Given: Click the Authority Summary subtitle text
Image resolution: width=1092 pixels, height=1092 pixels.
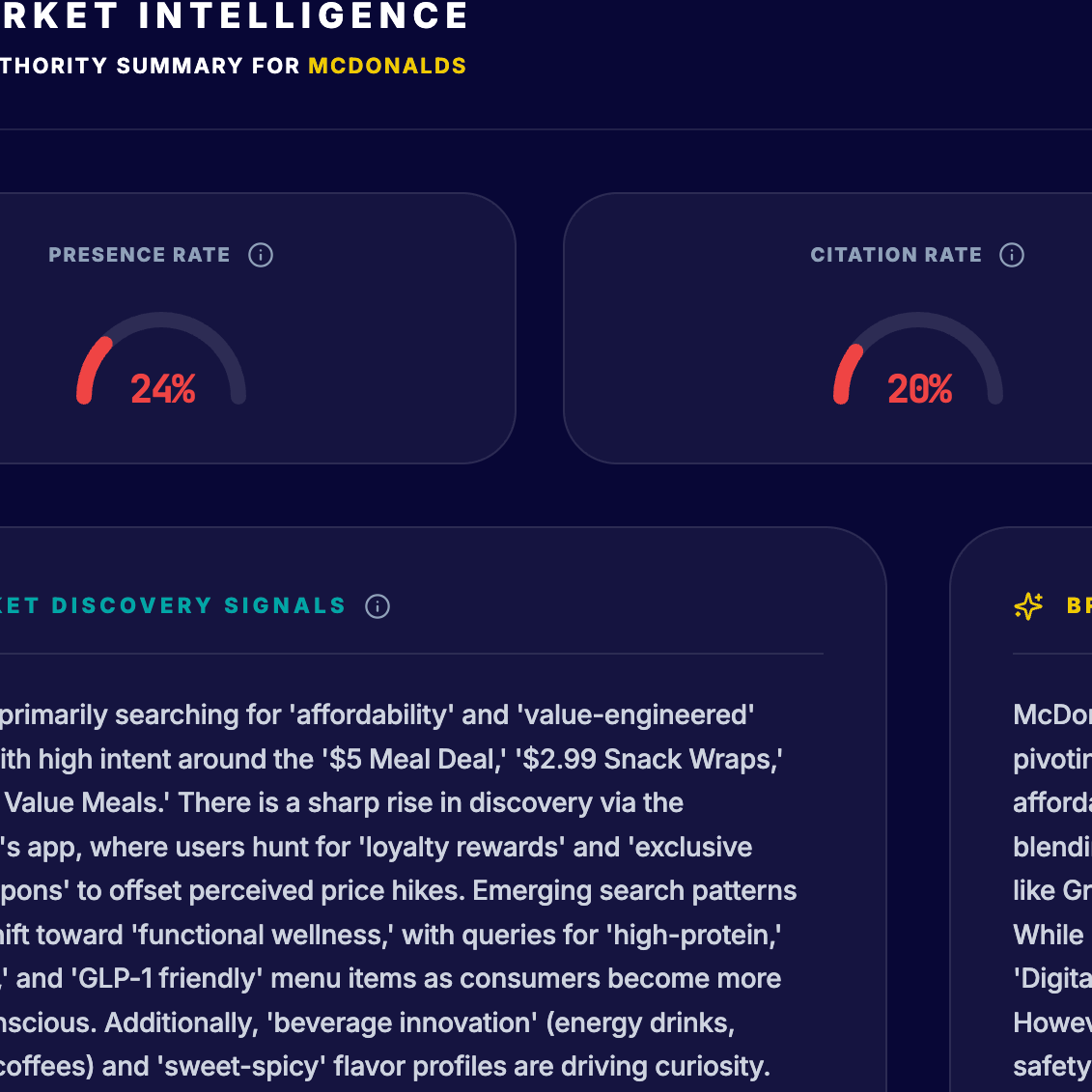Looking at the screenshot, I should 151,66.
